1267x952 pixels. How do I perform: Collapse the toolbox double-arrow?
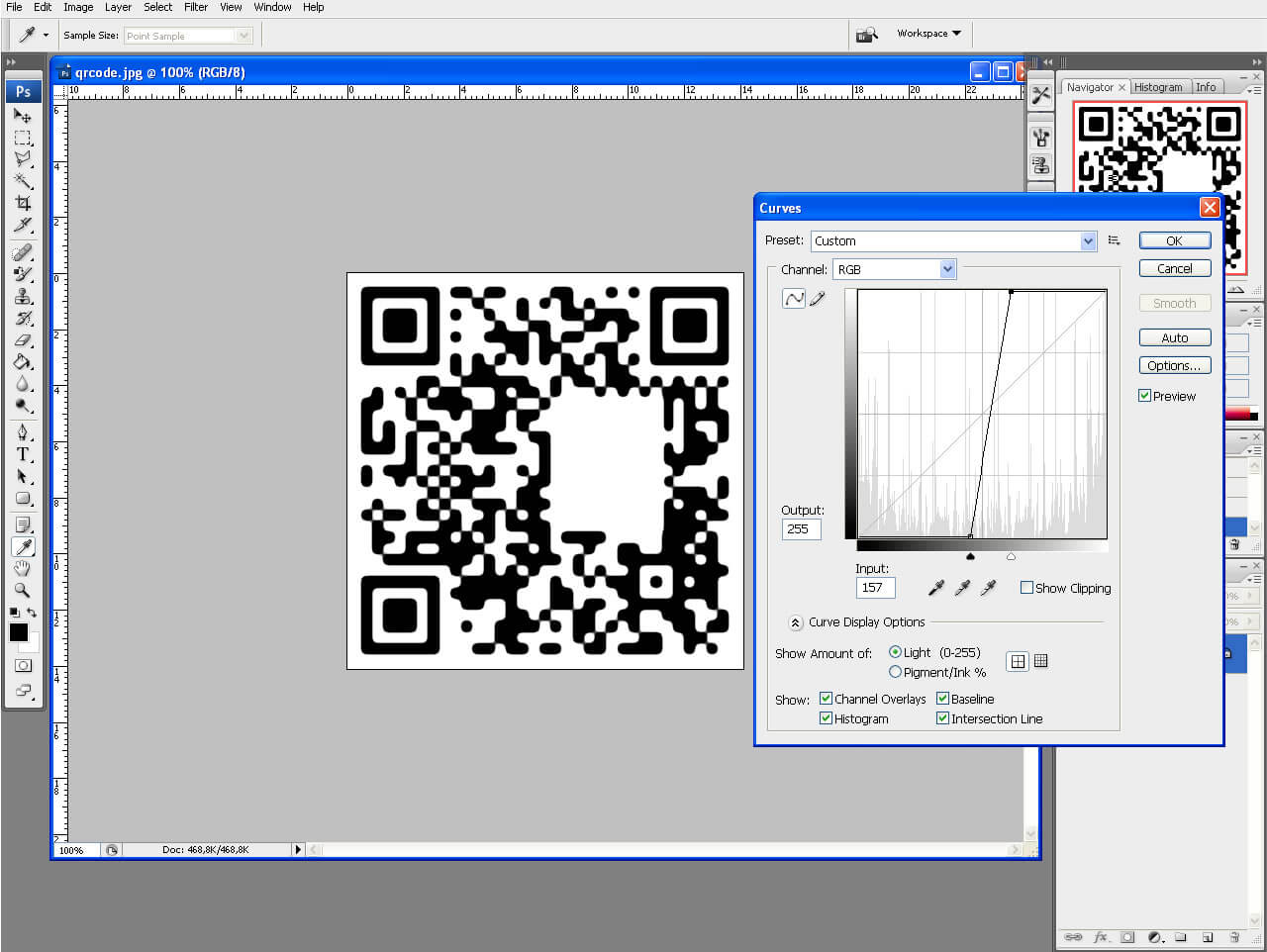[x=12, y=62]
